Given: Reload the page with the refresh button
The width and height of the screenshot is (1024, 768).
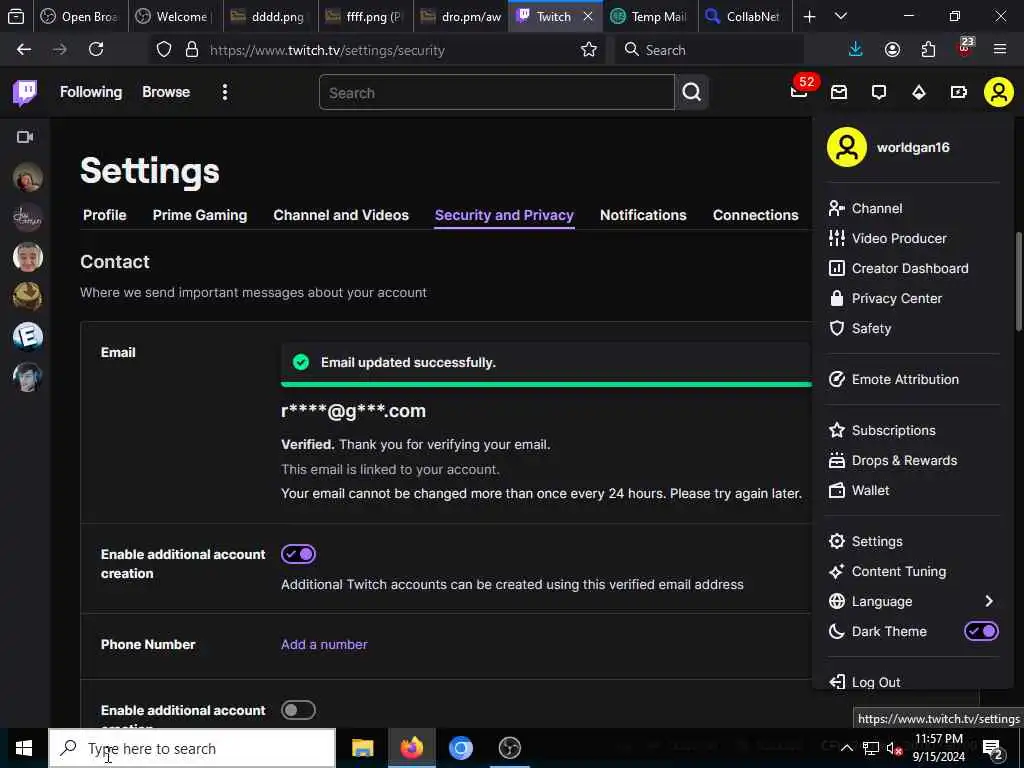Looking at the screenshot, I should tap(96, 49).
